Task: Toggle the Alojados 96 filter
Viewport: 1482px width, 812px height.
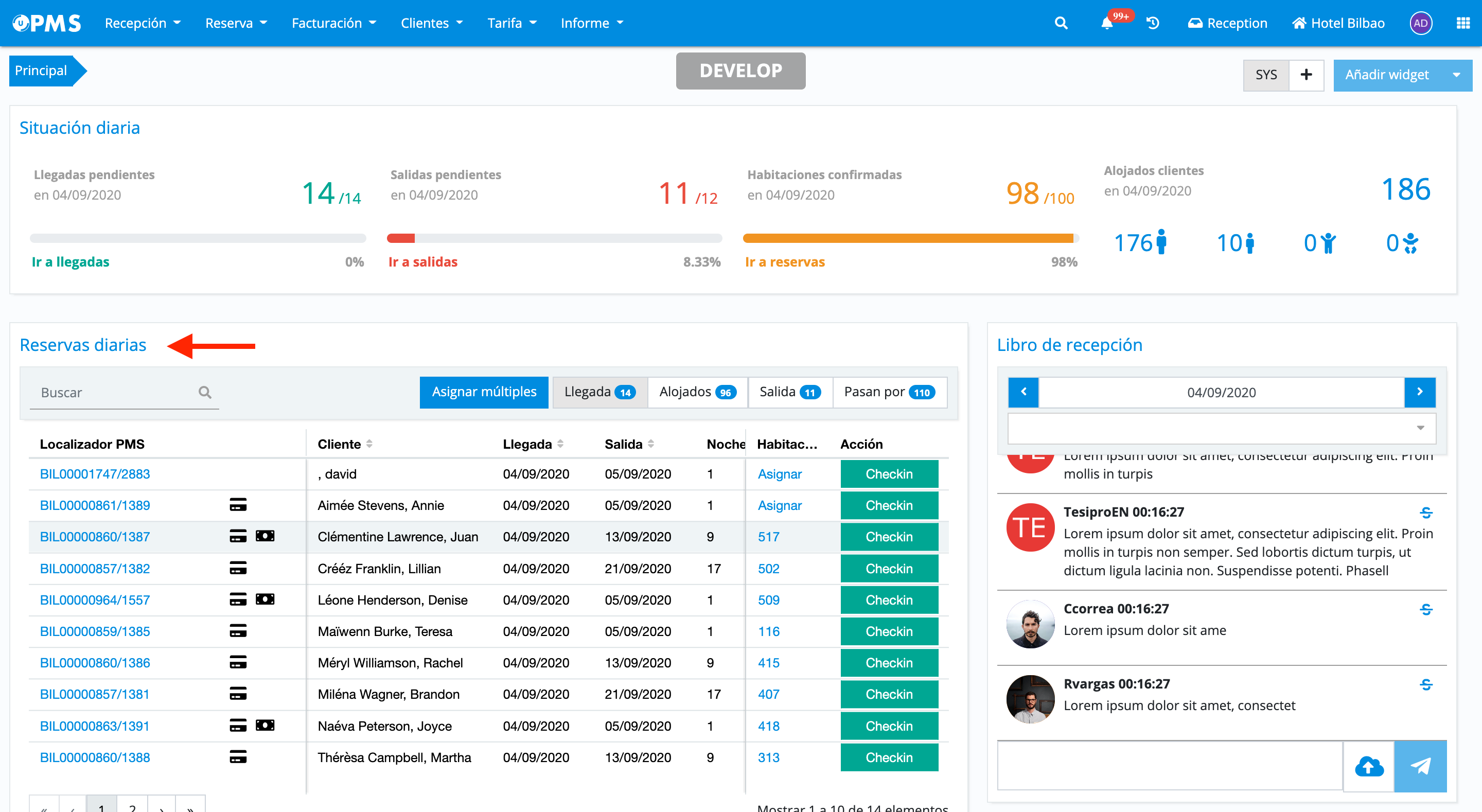Action: pyautogui.click(x=697, y=392)
